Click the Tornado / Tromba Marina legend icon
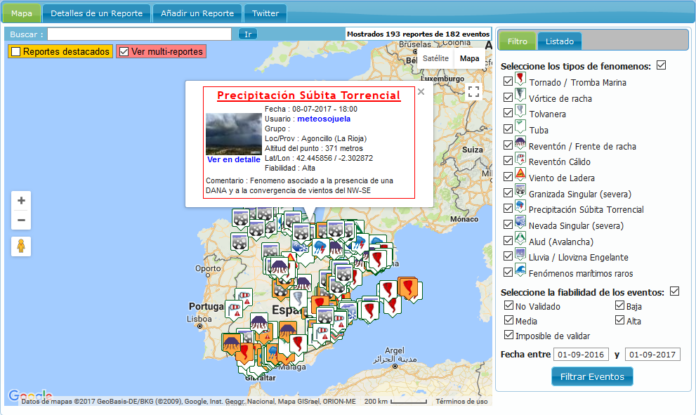The image size is (696, 415). pyautogui.click(x=520, y=79)
